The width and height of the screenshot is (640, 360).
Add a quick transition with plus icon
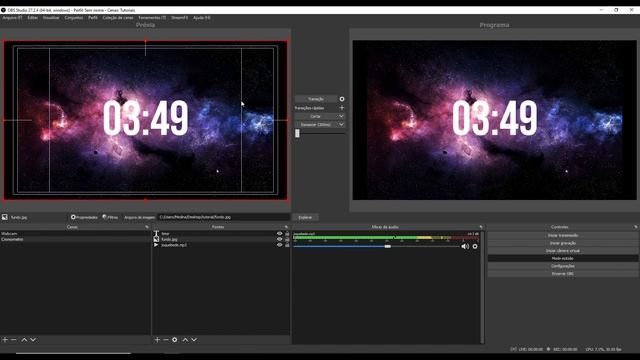[342, 108]
